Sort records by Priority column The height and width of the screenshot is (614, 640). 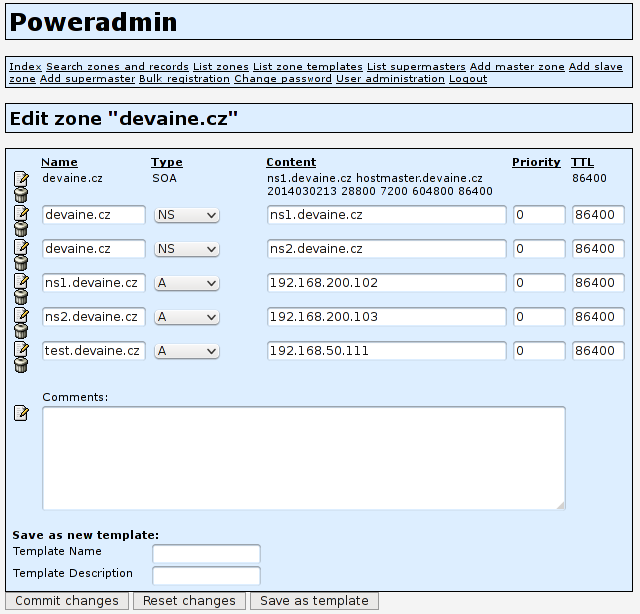pyautogui.click(x=536, y=162)
